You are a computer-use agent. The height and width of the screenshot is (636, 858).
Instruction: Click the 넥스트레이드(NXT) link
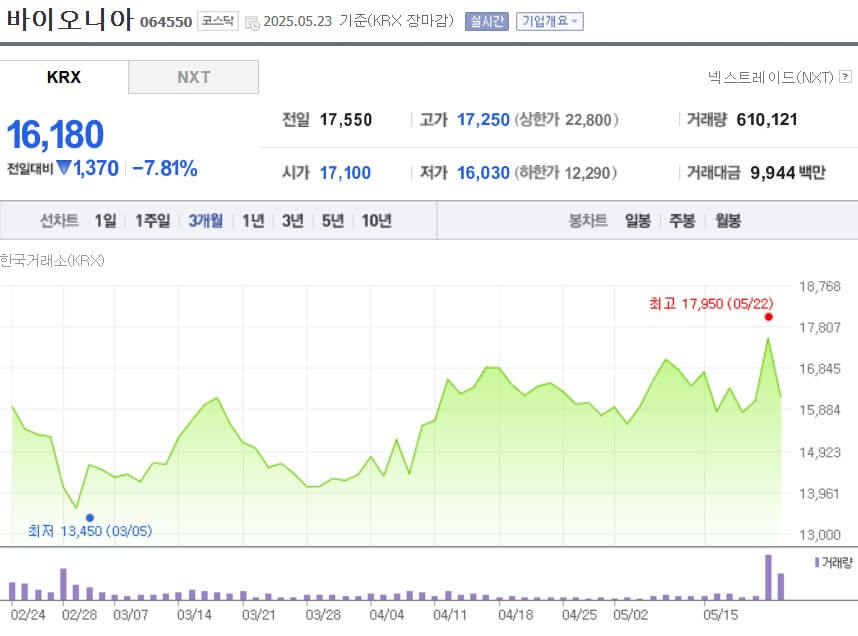tap(770, 77)
